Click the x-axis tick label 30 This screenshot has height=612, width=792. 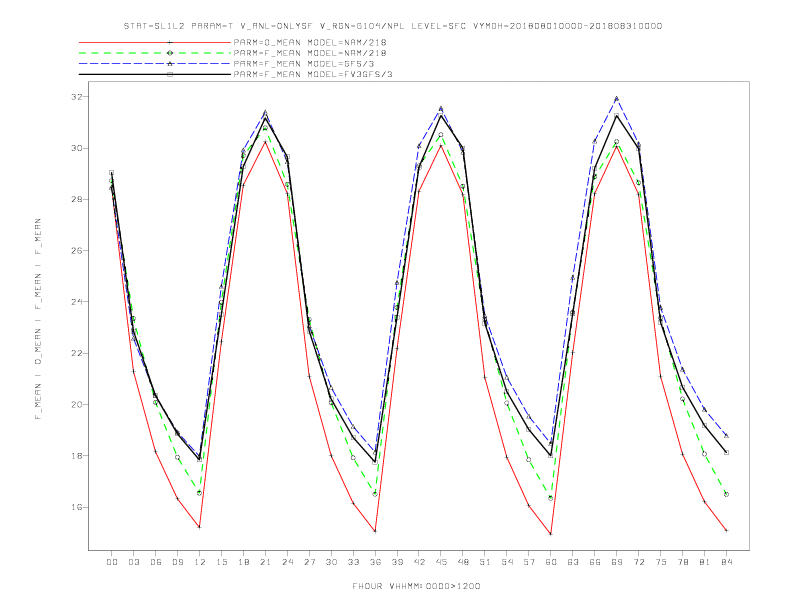point(331,562)
